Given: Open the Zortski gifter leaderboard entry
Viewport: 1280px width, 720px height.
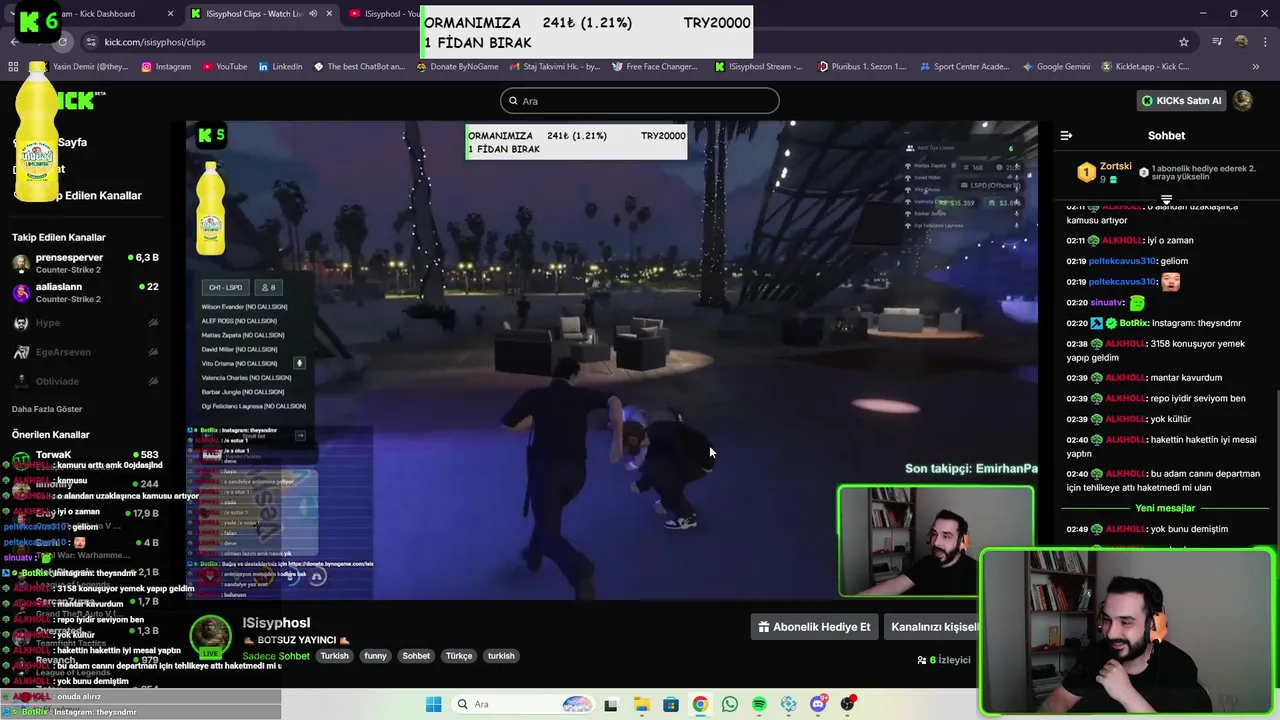Looking at the screenshot, I should click(x=1103, y=172).
